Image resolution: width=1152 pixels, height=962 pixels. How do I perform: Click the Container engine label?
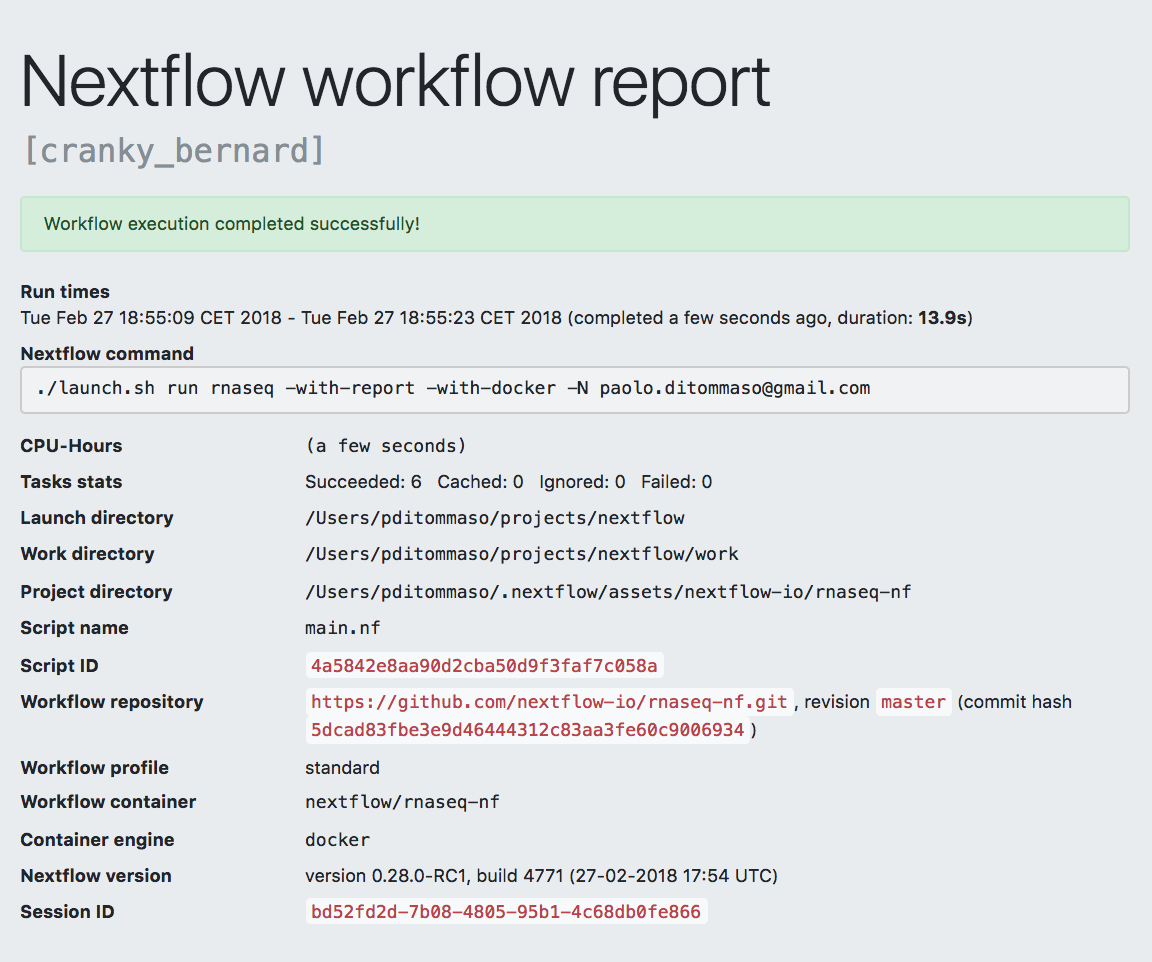coord(98,840)
